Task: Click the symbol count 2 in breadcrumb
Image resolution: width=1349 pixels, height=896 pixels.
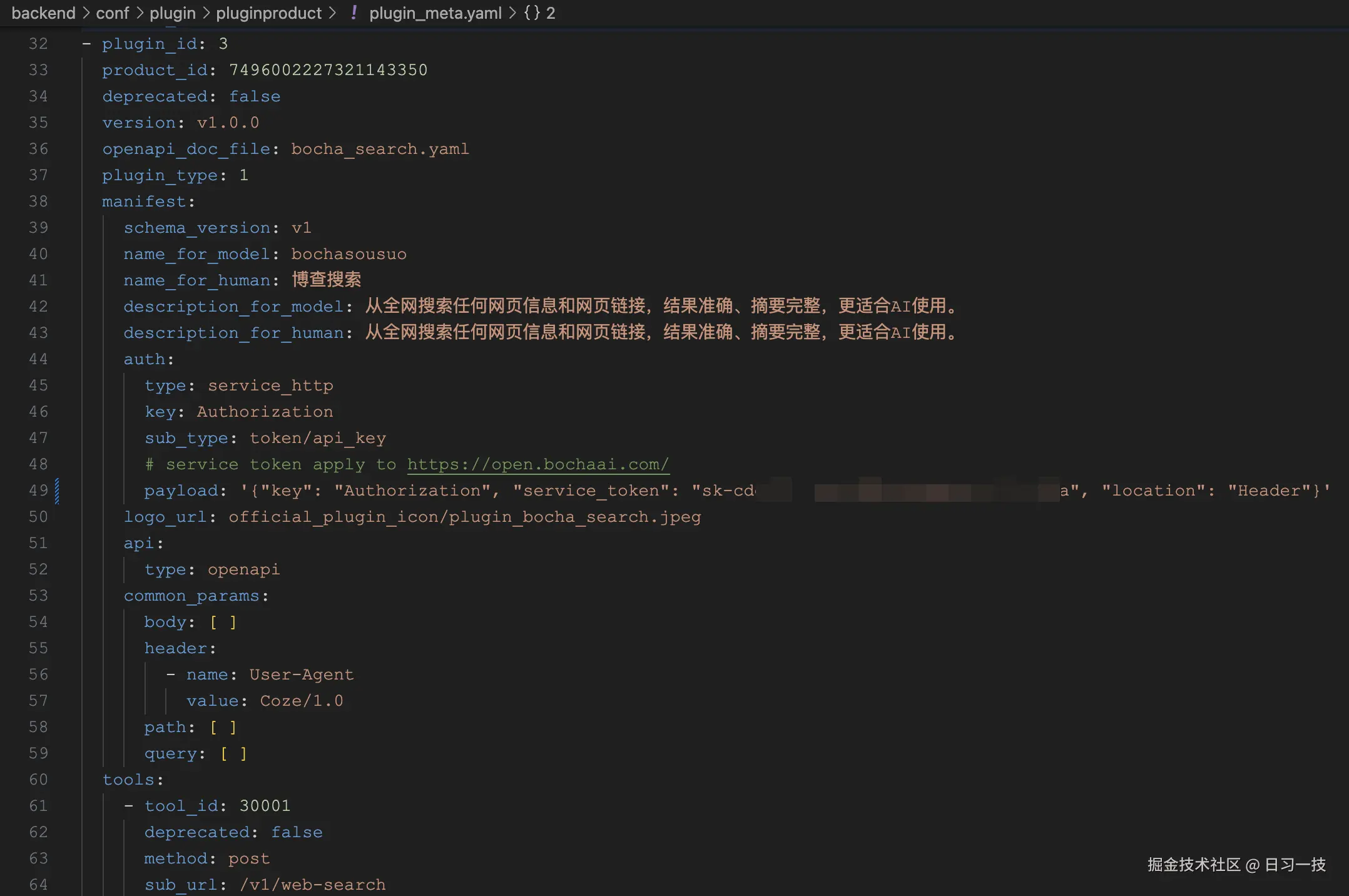Action: (x=550, y=13)
